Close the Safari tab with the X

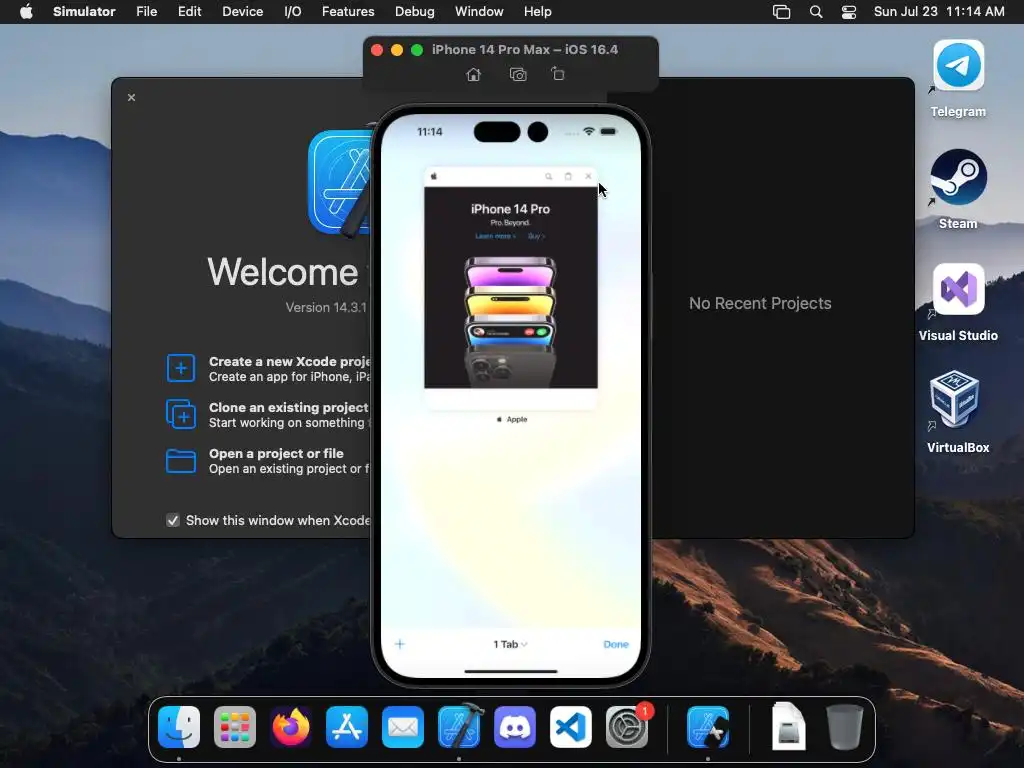pyautogui.click(x=588, y=176)
